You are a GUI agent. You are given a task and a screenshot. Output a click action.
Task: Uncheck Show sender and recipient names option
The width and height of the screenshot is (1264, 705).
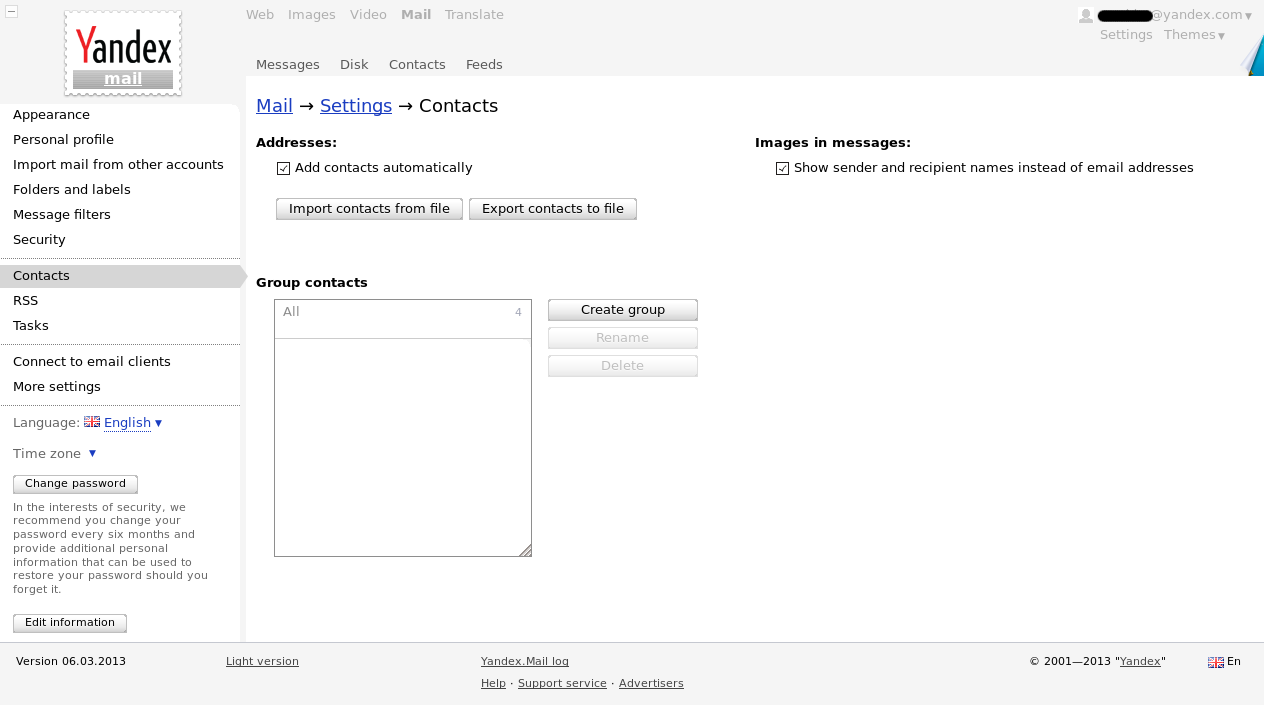point(783,168)
